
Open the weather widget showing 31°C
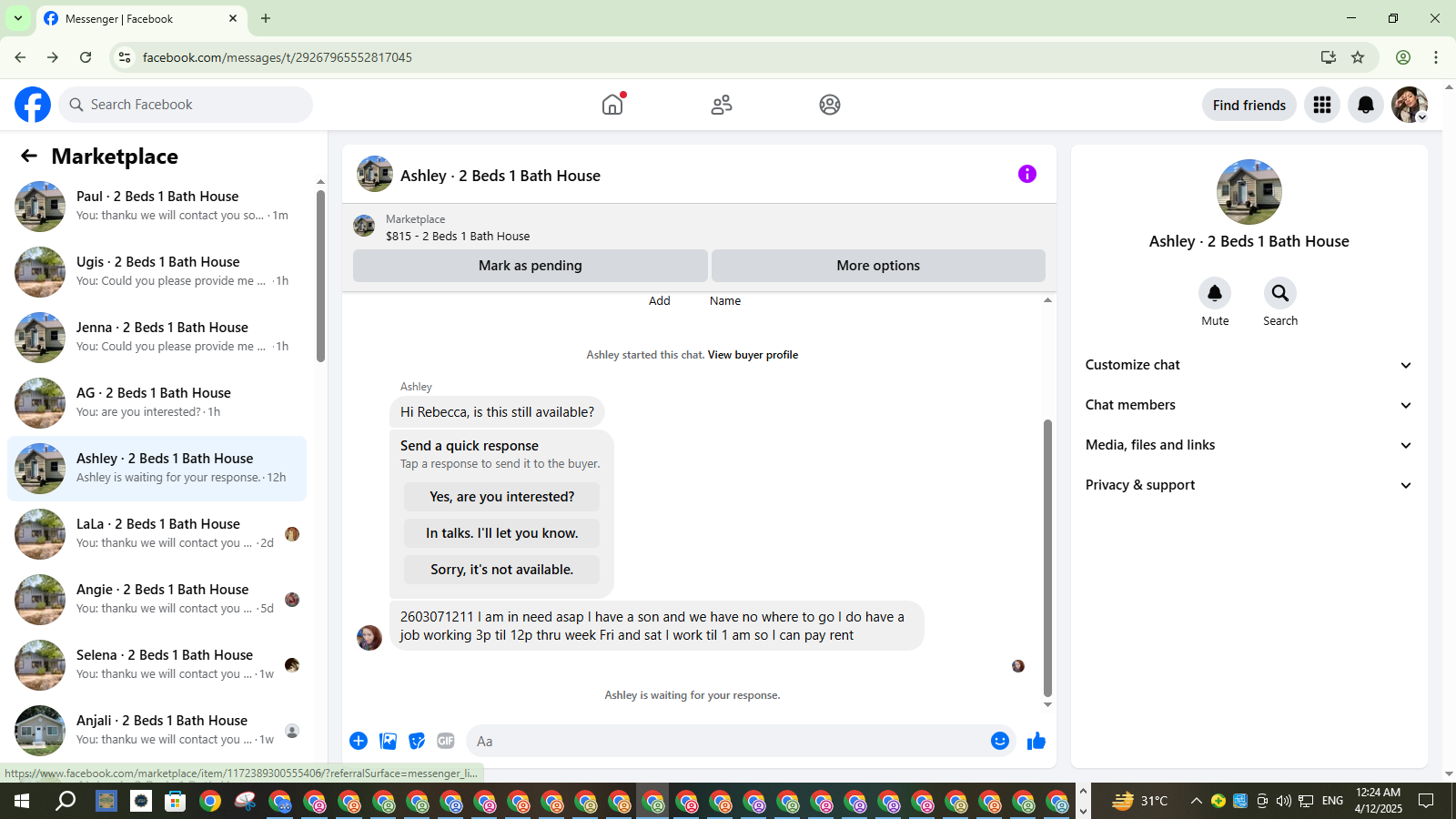tap(1140, 801)
